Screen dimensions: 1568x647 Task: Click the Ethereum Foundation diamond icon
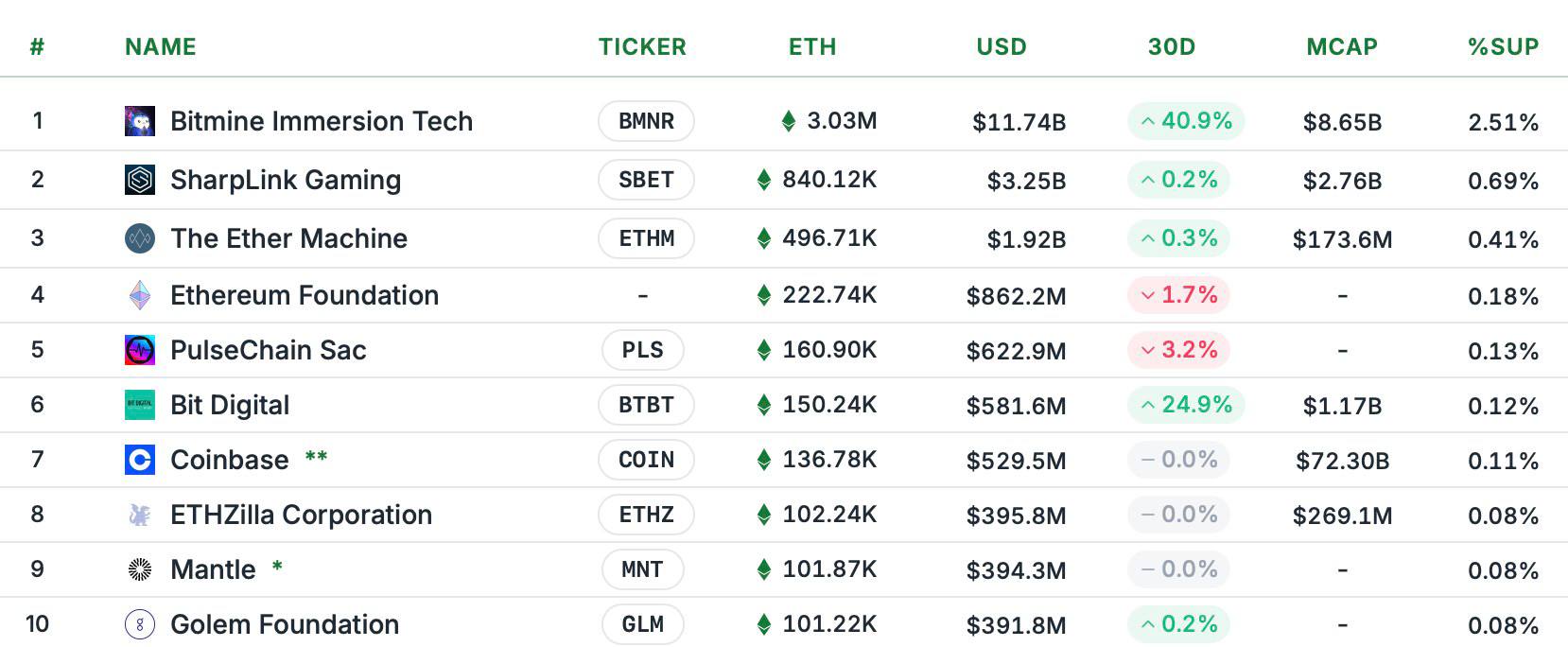(x=140, y=295)
